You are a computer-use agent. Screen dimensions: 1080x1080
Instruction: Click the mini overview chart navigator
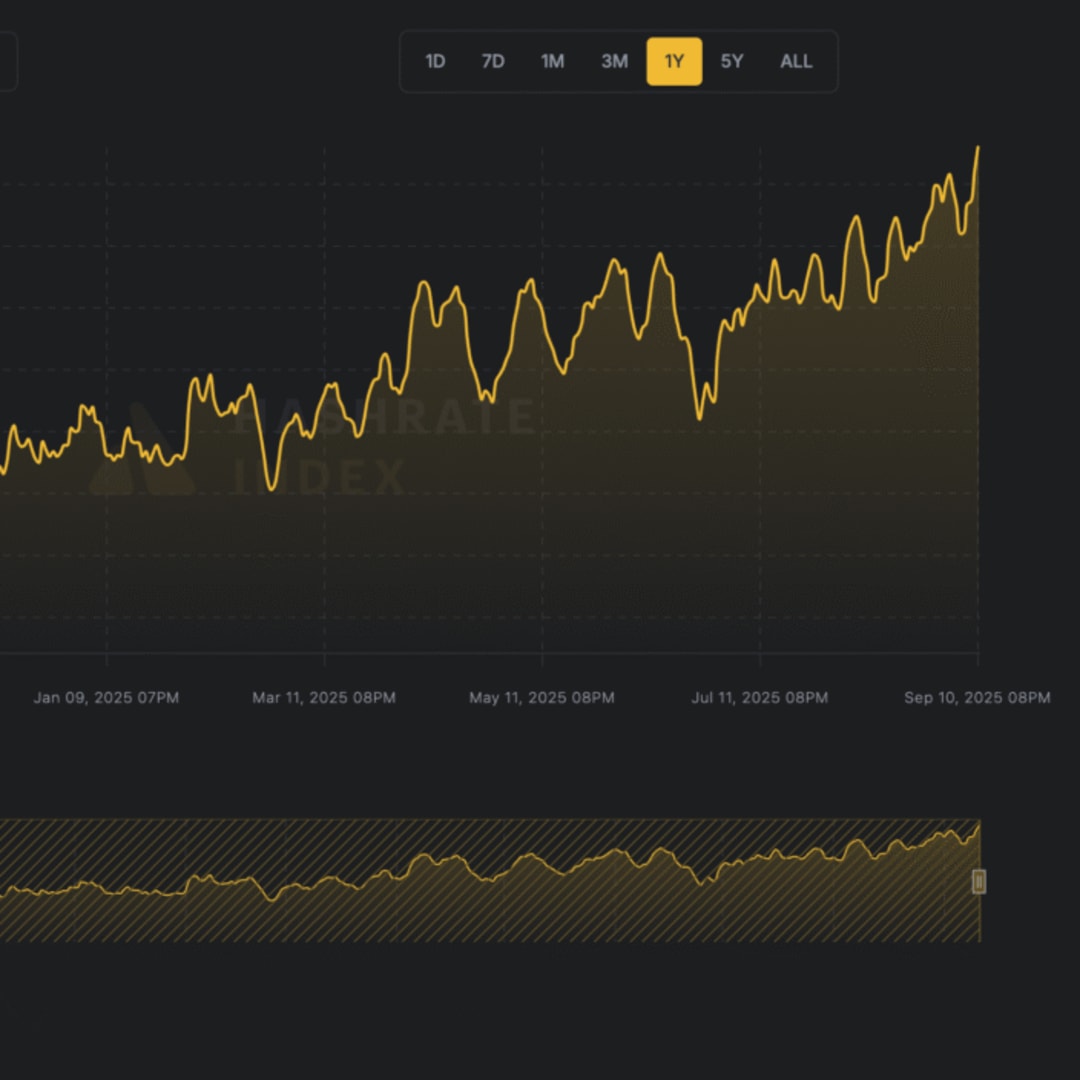point(490,880)
